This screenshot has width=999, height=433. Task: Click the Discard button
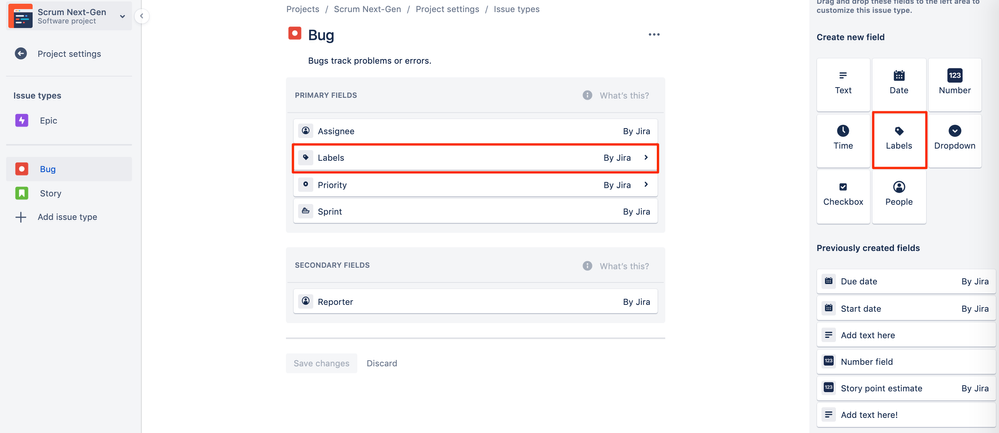(382, 364)
